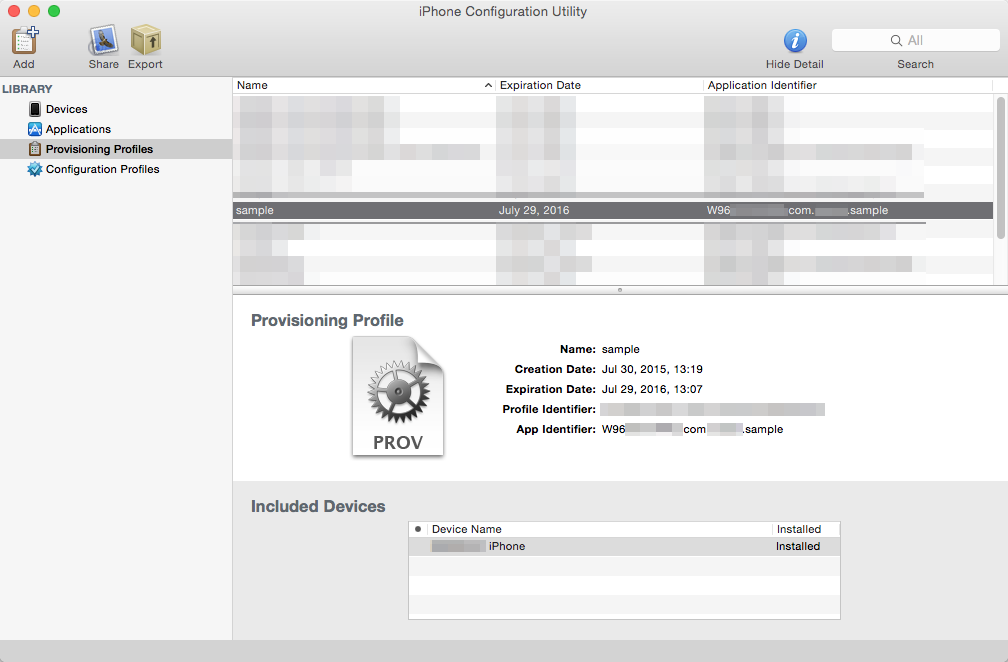Image resolution: width=1008 pixels, height=662 pixels.
Task: Click the blurred Profile Identifier value
Action: point(712,409)
